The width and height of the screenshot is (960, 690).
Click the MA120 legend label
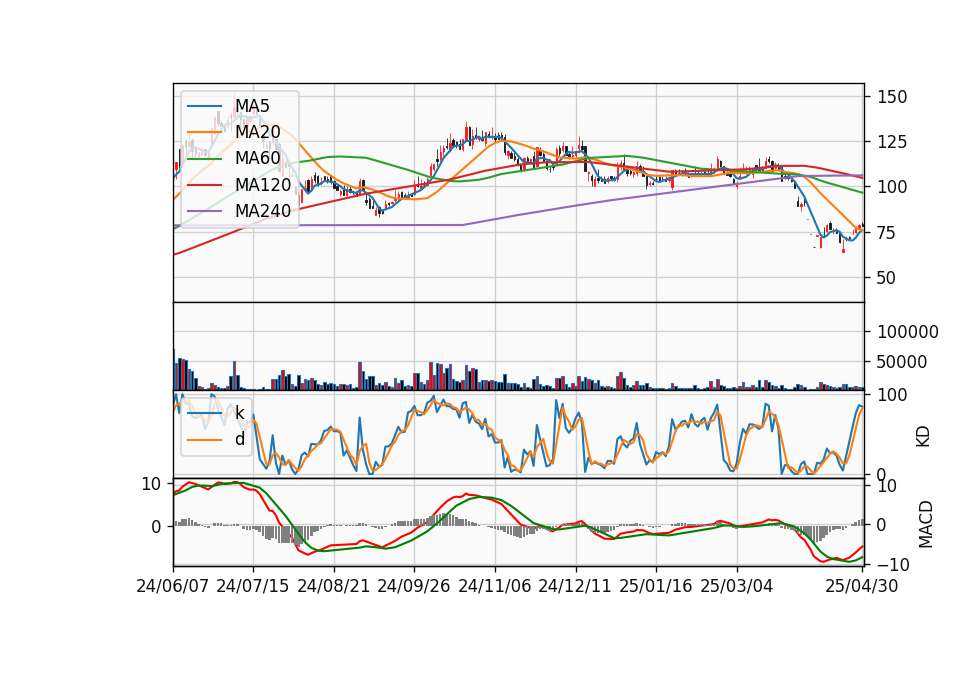point(263,184)
